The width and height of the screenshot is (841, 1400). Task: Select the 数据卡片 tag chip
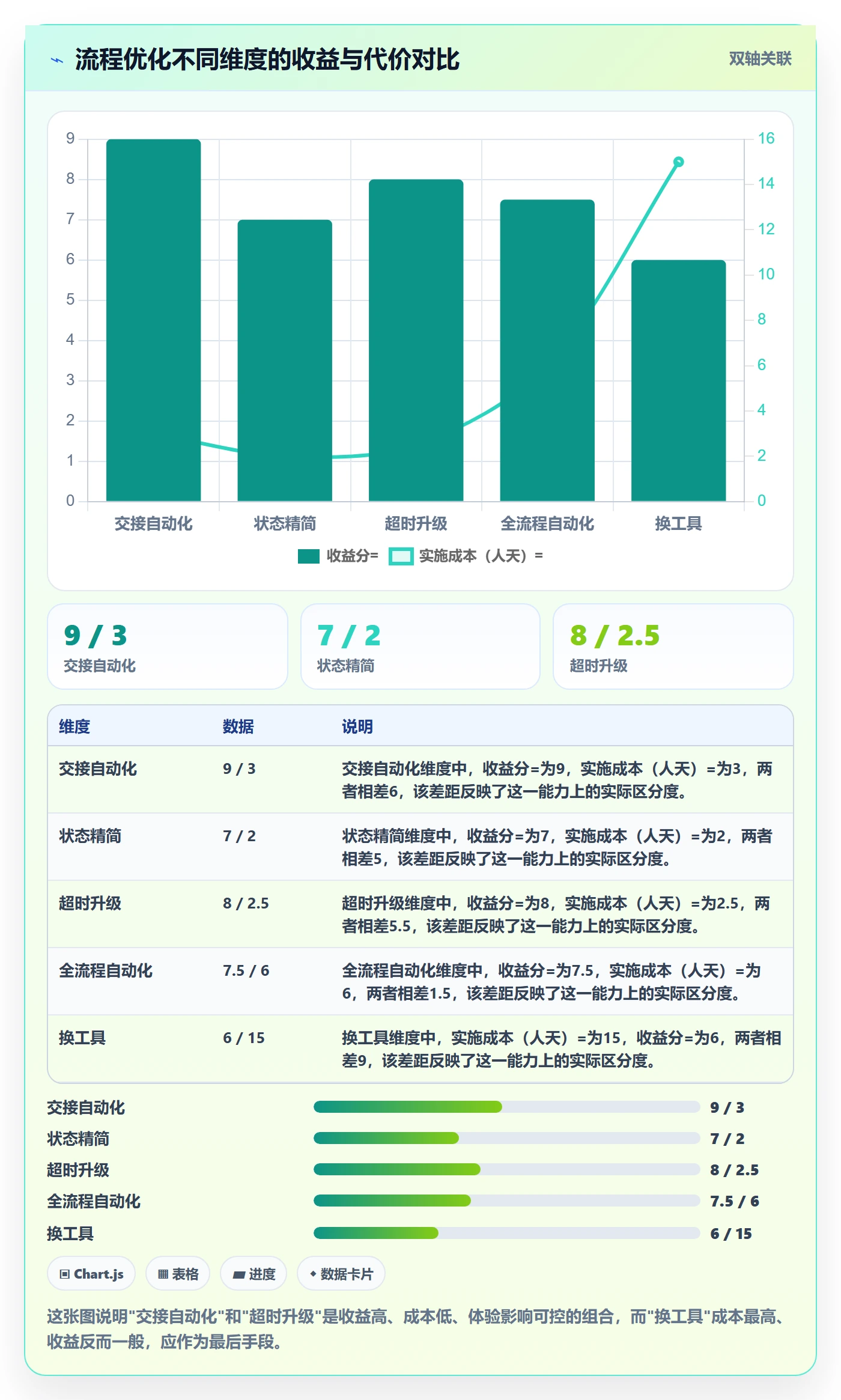[x=341, y=1274]
